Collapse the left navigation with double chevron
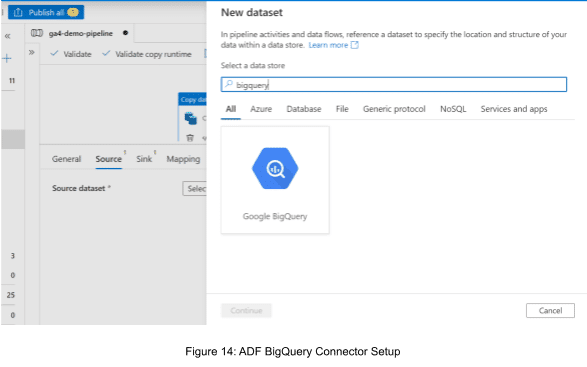The width and height of the screenshot is (587, 367). point(7,36)
